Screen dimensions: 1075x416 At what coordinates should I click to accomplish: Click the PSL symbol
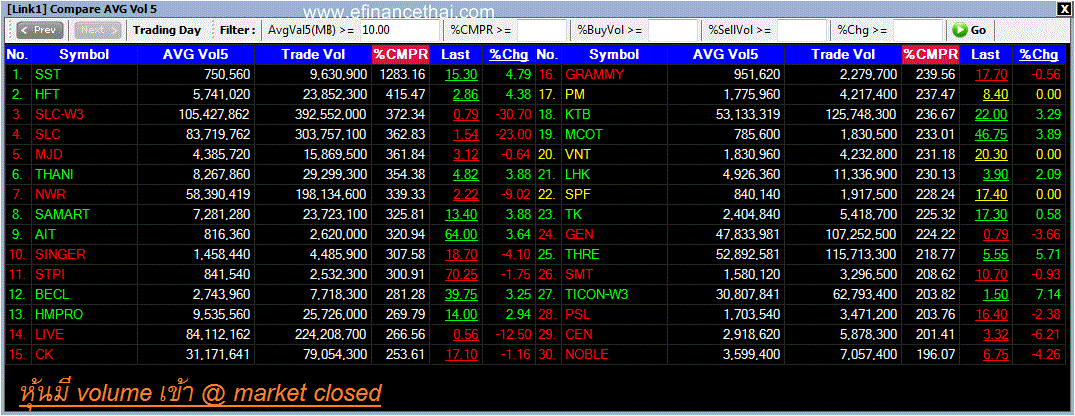click(x=577, y=315)
